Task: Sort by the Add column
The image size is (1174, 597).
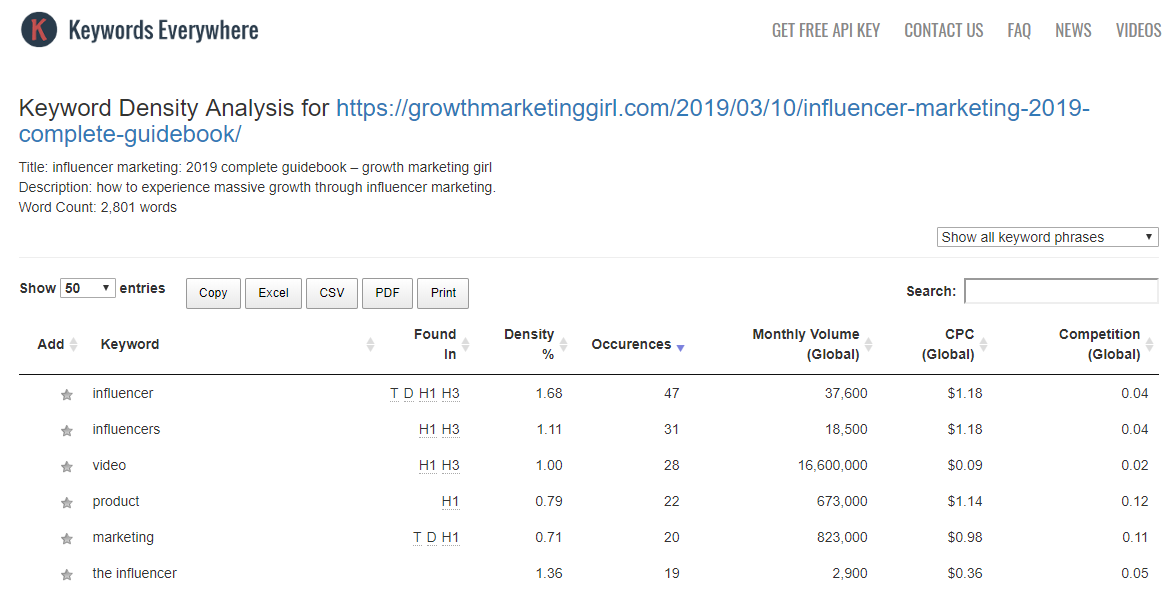Action: click(x=58, y=345)
